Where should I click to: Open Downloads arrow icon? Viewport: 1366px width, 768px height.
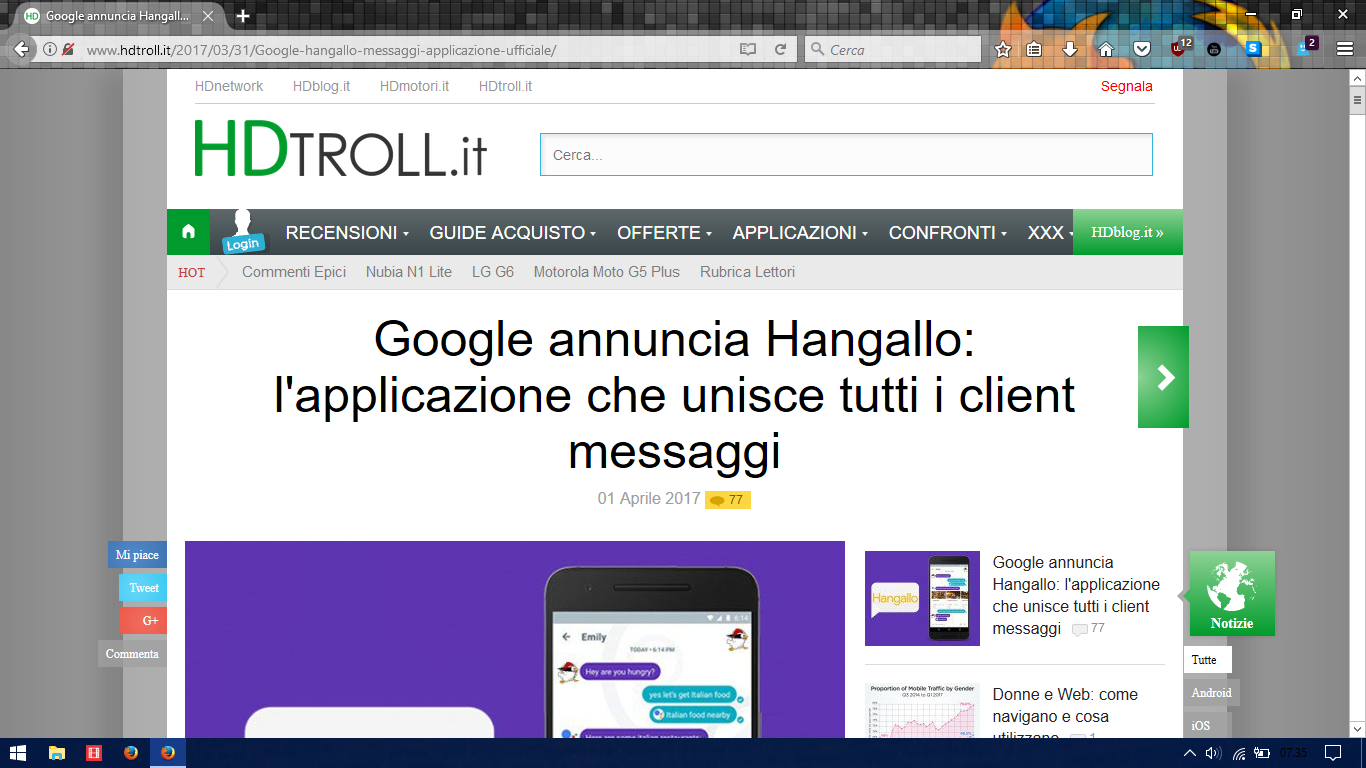pos(1069,49)
